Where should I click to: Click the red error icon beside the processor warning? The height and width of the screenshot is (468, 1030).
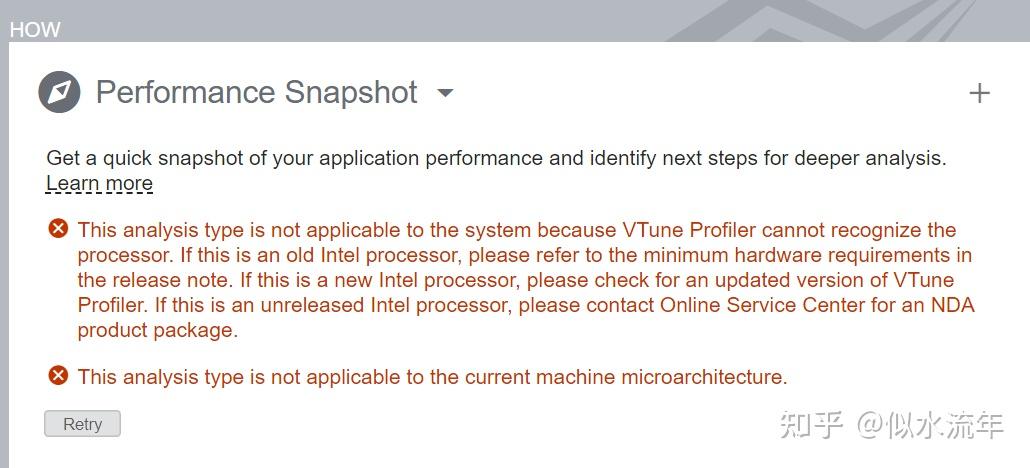click(59, 229)
